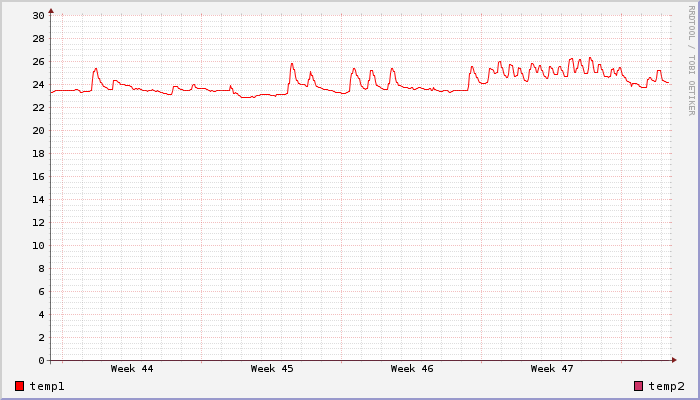Select the Week 46 x-axis label
The height and width of the screenshot is (400, 700).
pyautogui.click(x=412, y=369)
